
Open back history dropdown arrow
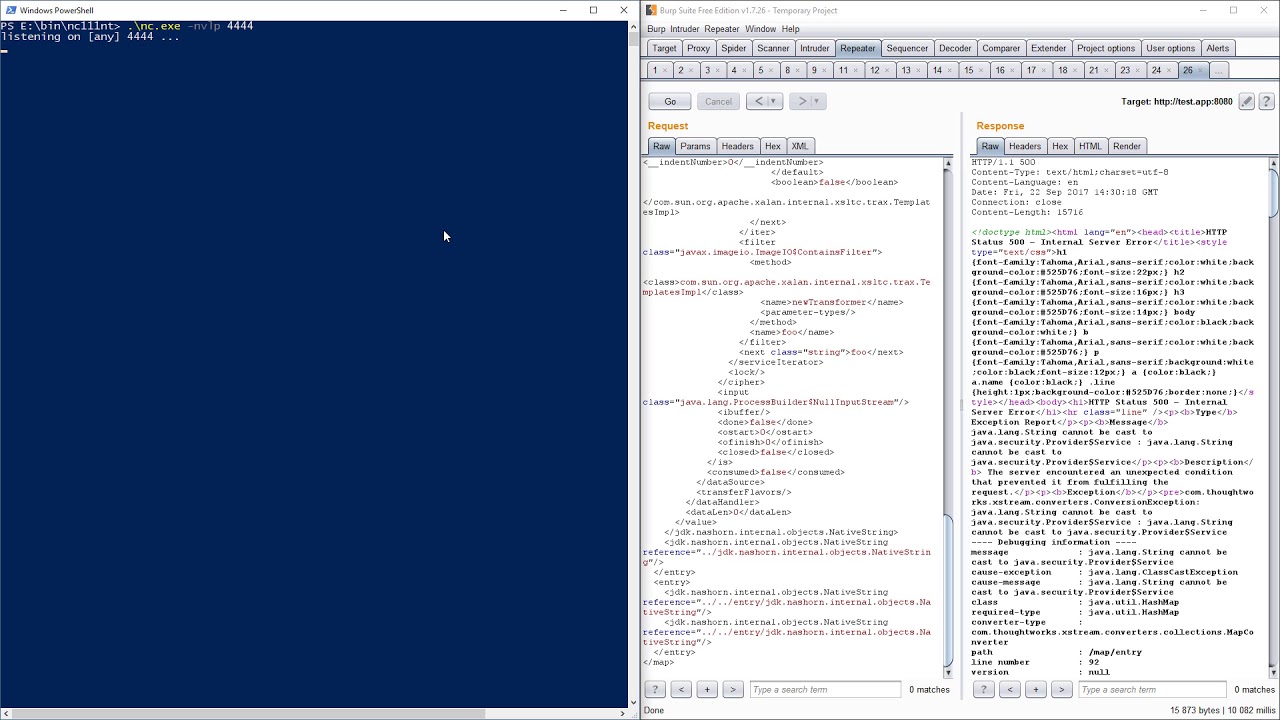(x=773, y=101)
